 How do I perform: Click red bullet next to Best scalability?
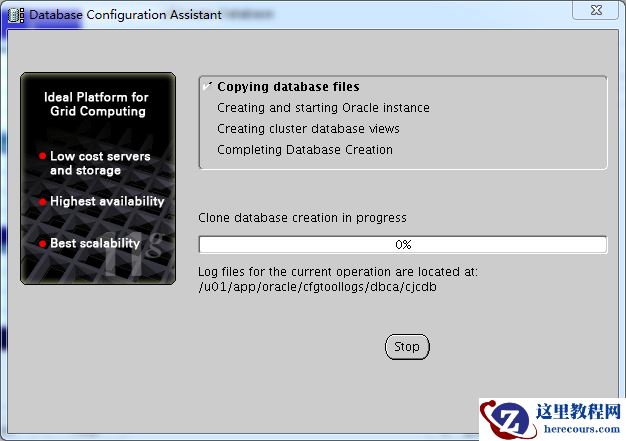click(x=42, y=243)
